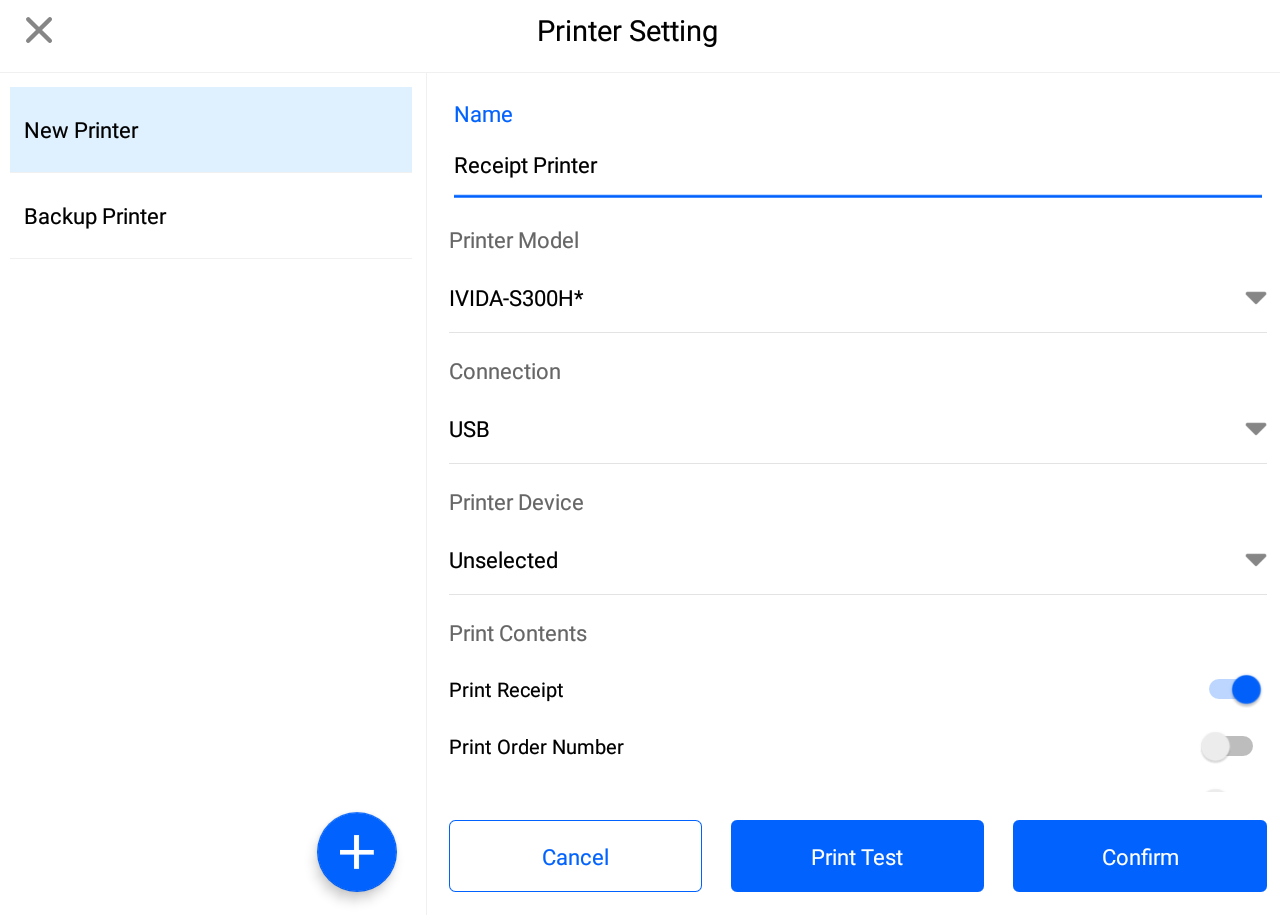Click the Print Contents section heading
1280x915 pixels.
[x=517, y=634]
